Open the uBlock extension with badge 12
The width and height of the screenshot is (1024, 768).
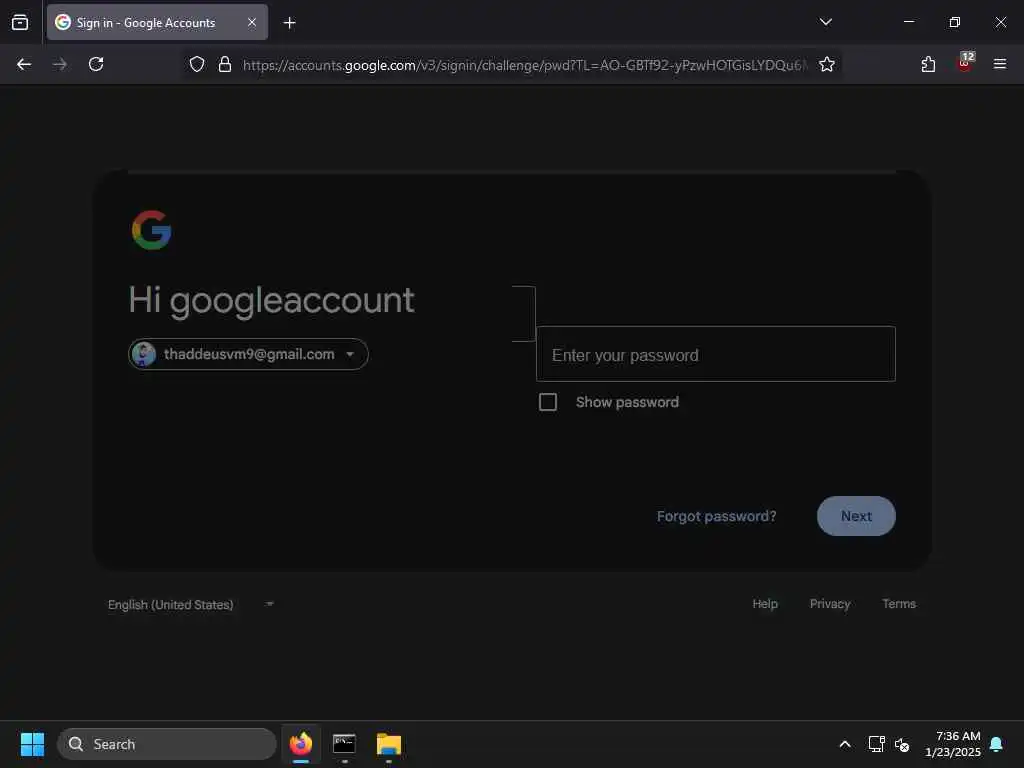pos(965,63)
